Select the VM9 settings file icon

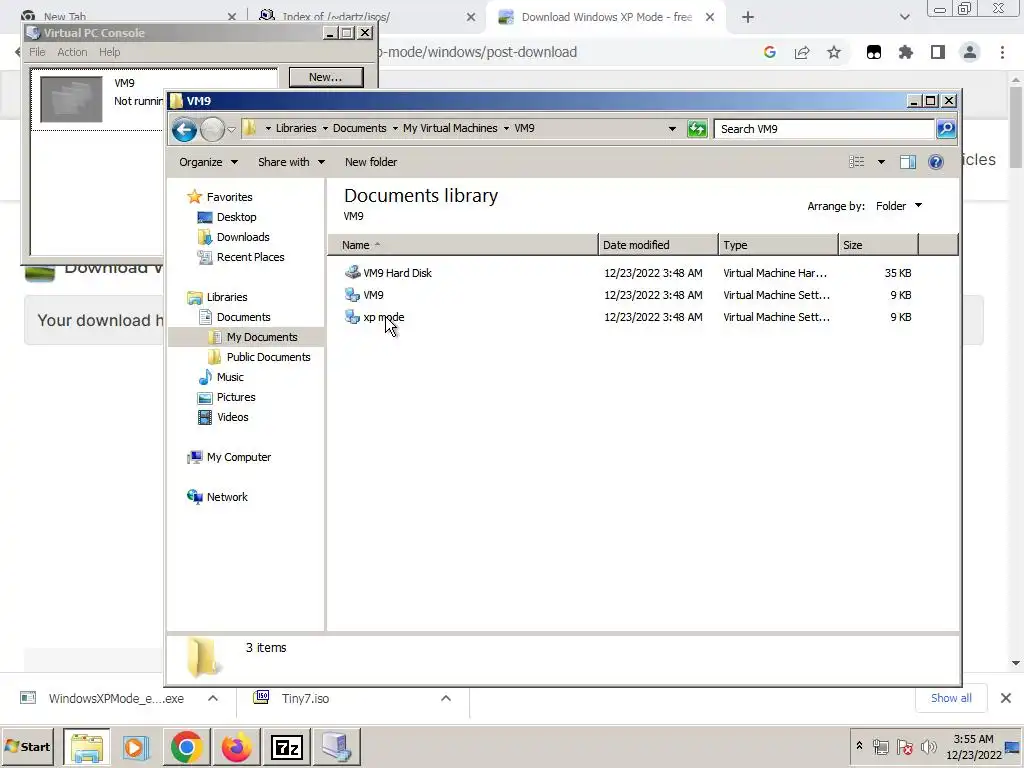tap(353, 295)
